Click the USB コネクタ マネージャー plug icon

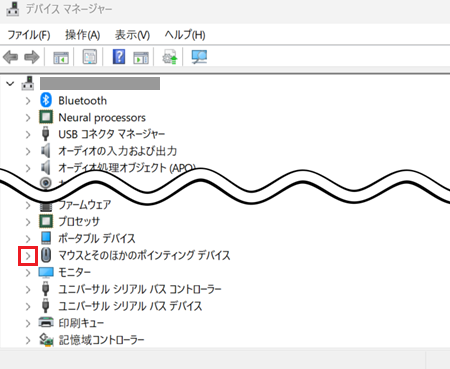46,134
